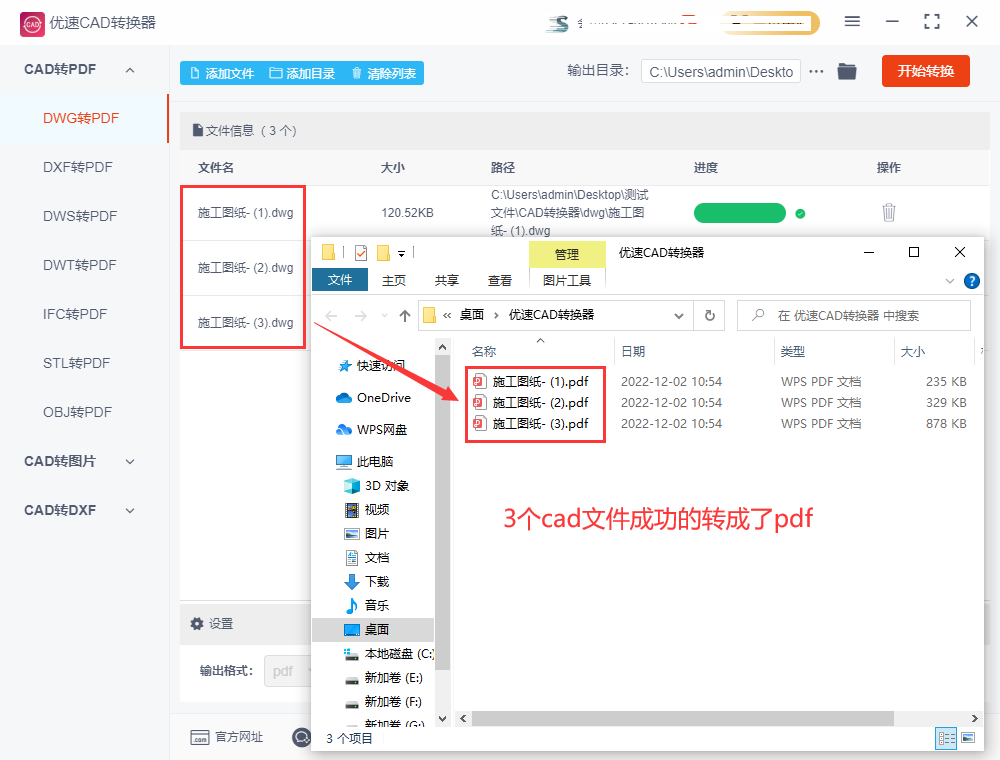1000x760 pixels.
Task: Select file 施工图纸- (1).pdf
Action: 531,381
